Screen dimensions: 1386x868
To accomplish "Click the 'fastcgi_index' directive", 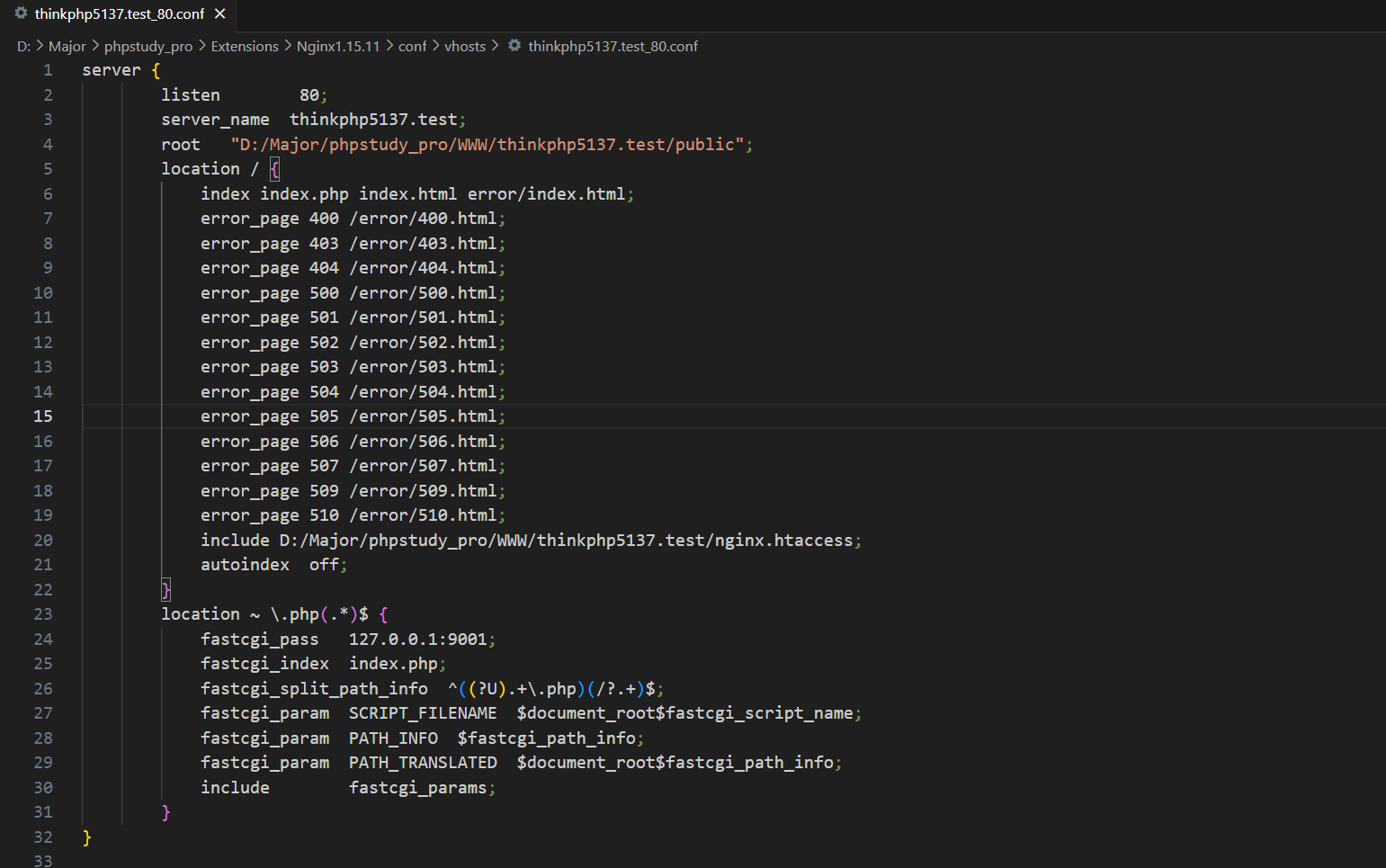I will point(264,664).
